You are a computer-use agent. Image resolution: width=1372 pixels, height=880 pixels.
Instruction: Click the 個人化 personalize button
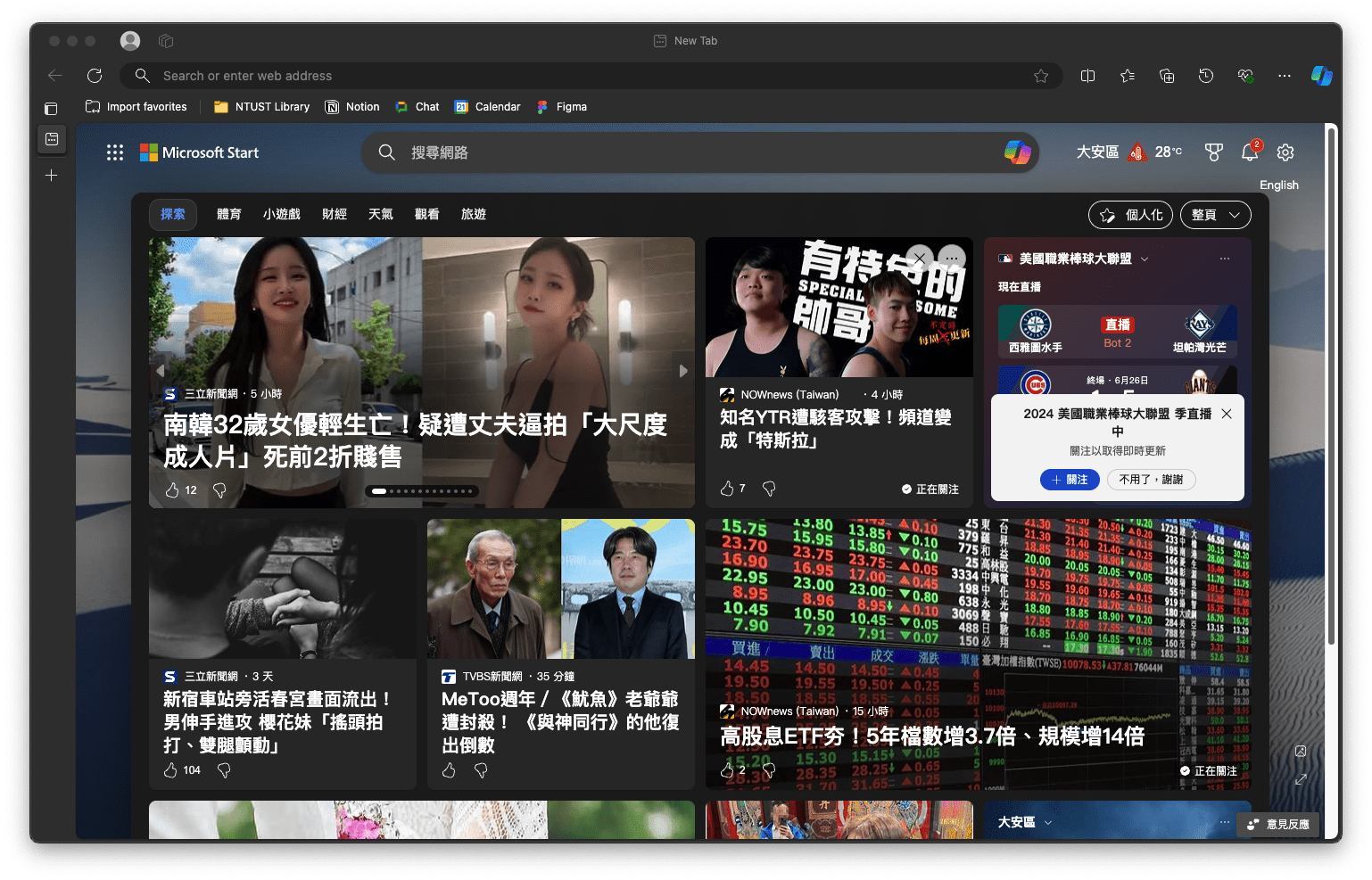[x=1130, y=215]
